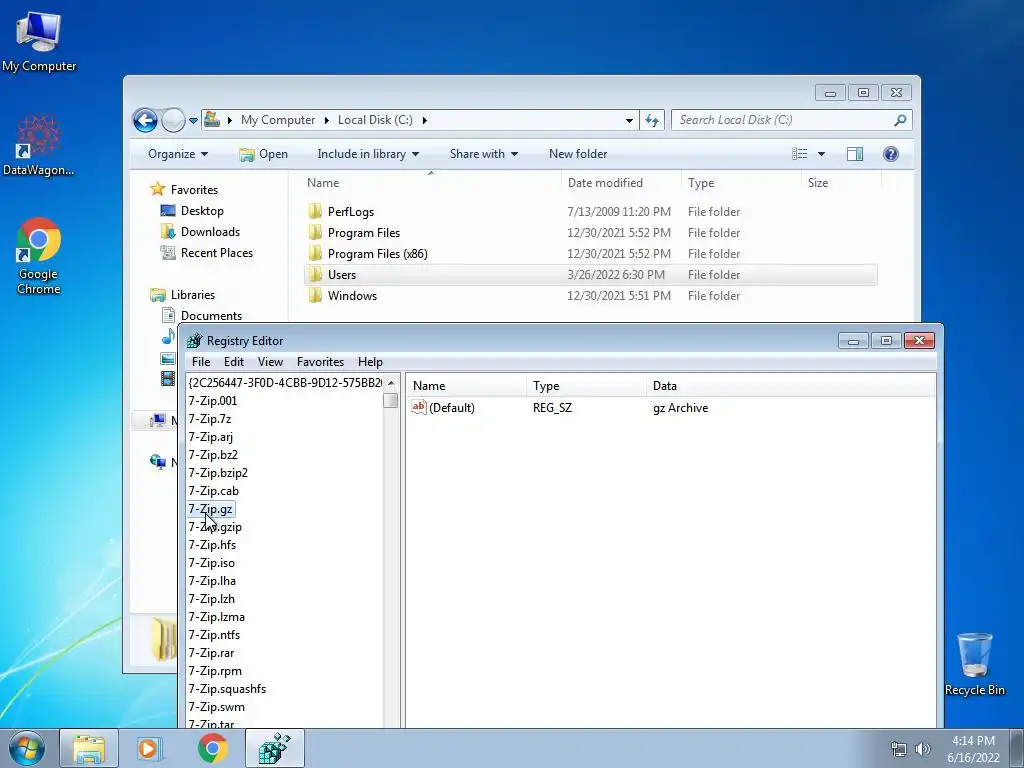Click the Type column header in Registry Editor
The image size is (1024, 768).
[x=586, y=386]
